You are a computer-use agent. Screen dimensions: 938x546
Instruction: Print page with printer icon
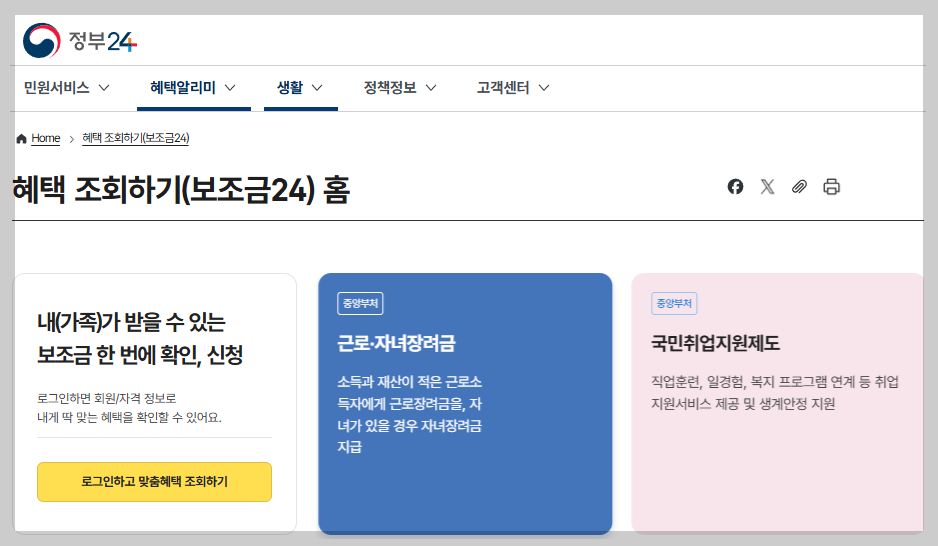832,187
